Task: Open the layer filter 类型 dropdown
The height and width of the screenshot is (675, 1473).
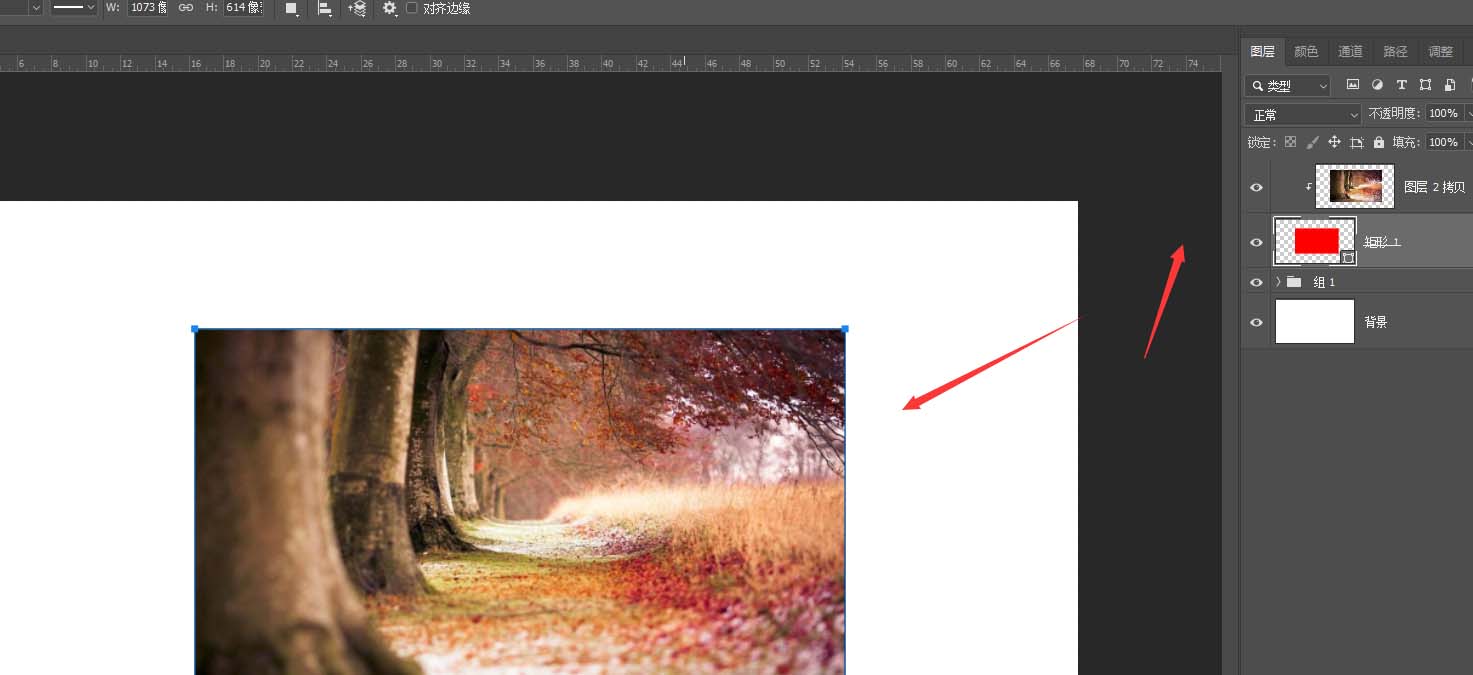Action: coord(1287,85)
